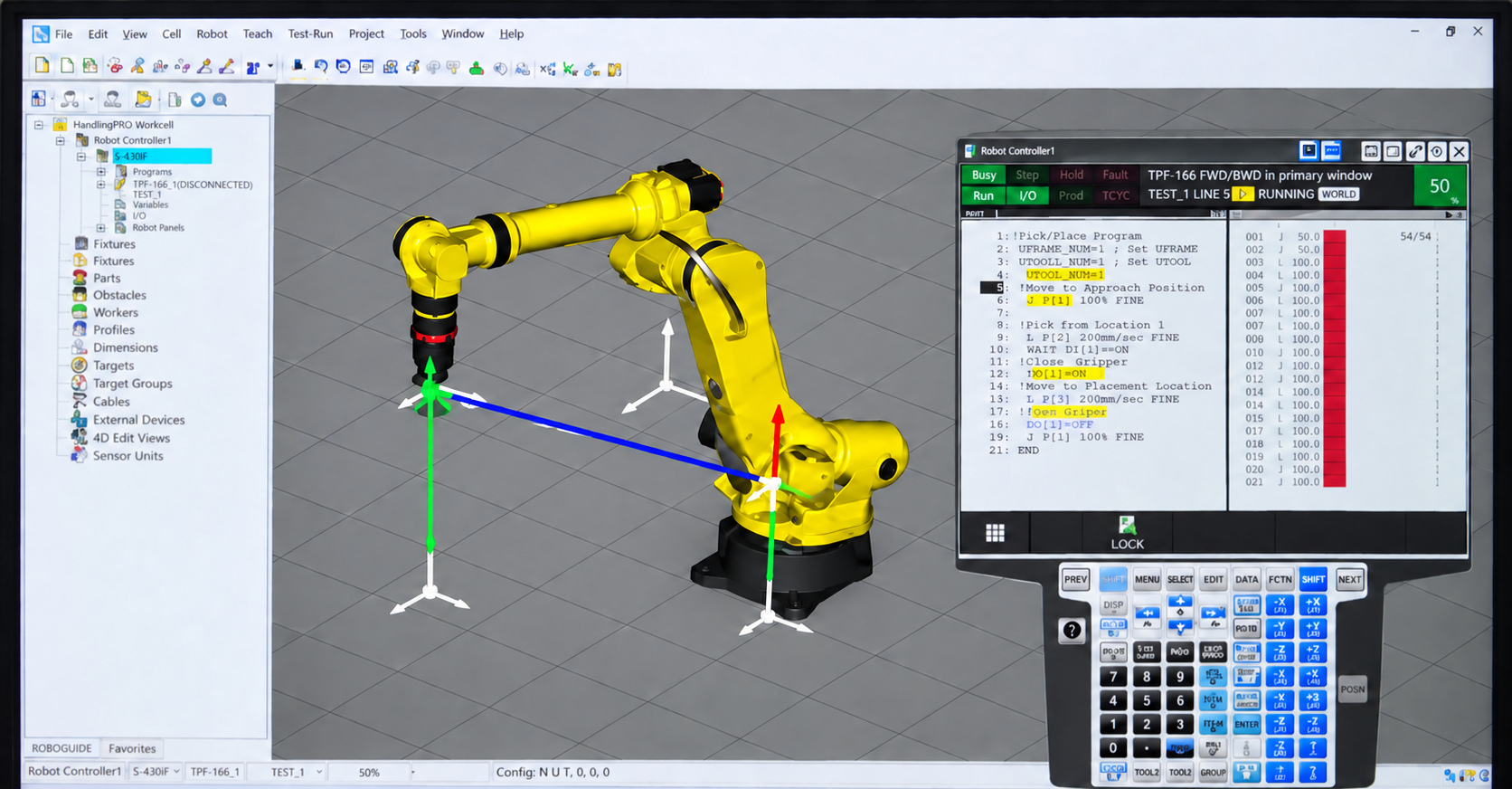Click the chain link icon in Robot Controller1 titlebar
Viewport: 1512px width, 789px height.
[x=1415, y=151]
